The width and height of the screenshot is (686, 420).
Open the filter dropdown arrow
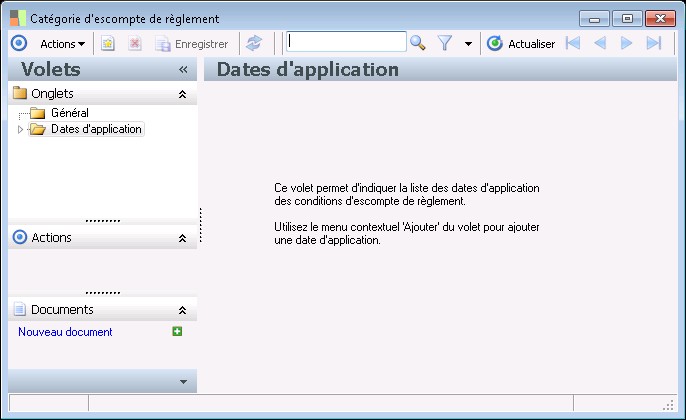[x=468, y=44]
